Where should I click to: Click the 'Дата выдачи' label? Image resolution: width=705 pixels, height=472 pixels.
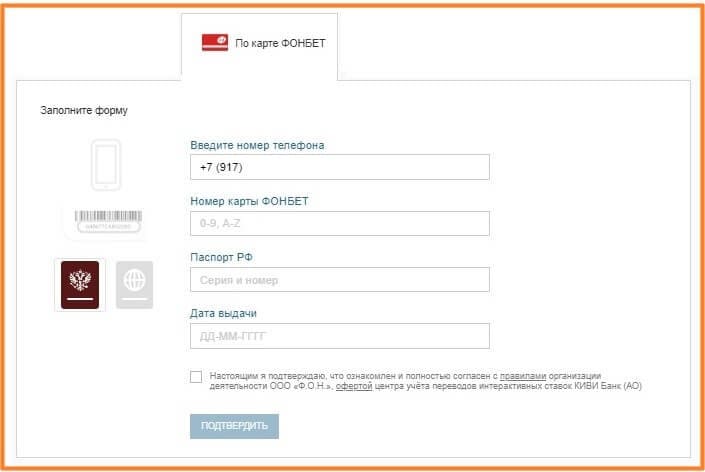pos(223,313)
